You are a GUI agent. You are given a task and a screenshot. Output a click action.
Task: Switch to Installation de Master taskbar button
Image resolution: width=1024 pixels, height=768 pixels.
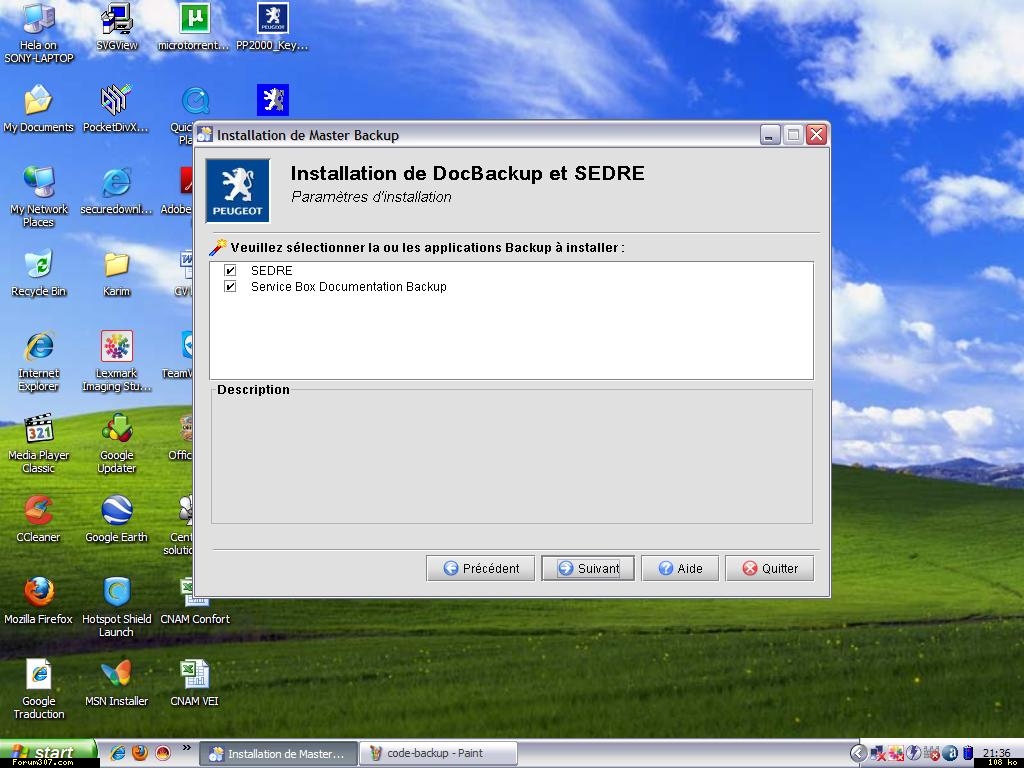point(278,754)
